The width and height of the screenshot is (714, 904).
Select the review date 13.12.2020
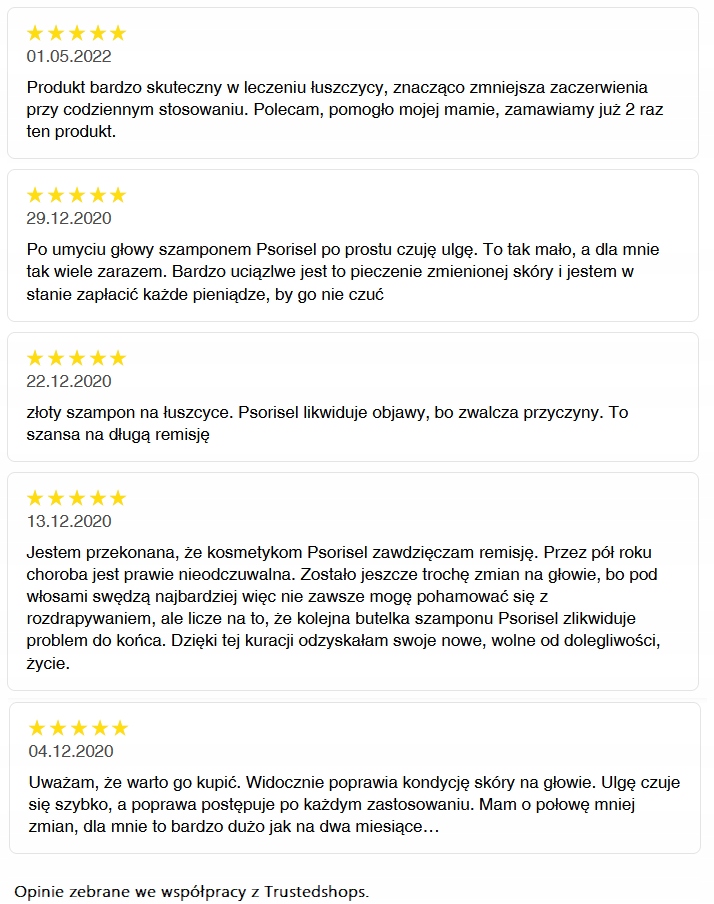pos(69,521)
